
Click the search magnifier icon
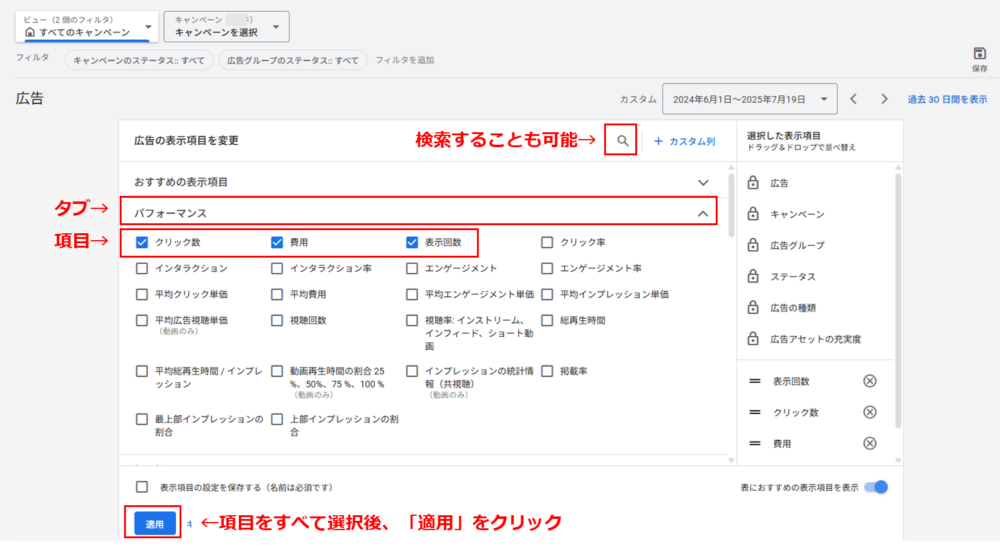click(622, 142)
